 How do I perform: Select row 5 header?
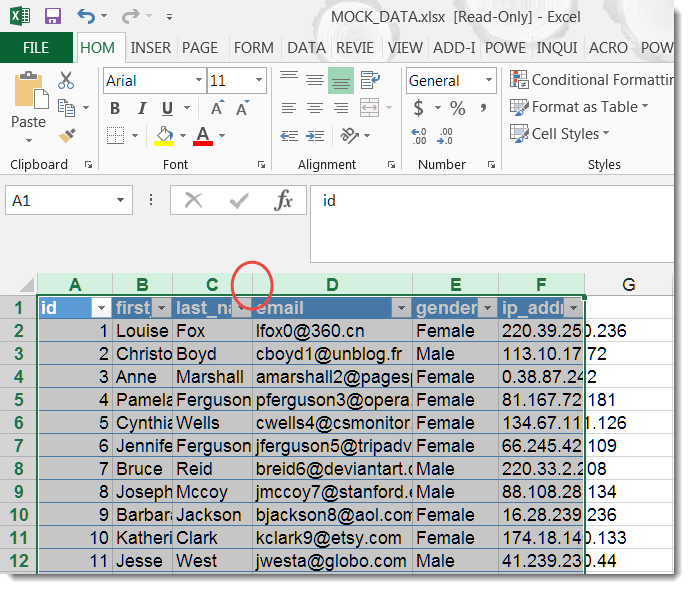point(18,400)
